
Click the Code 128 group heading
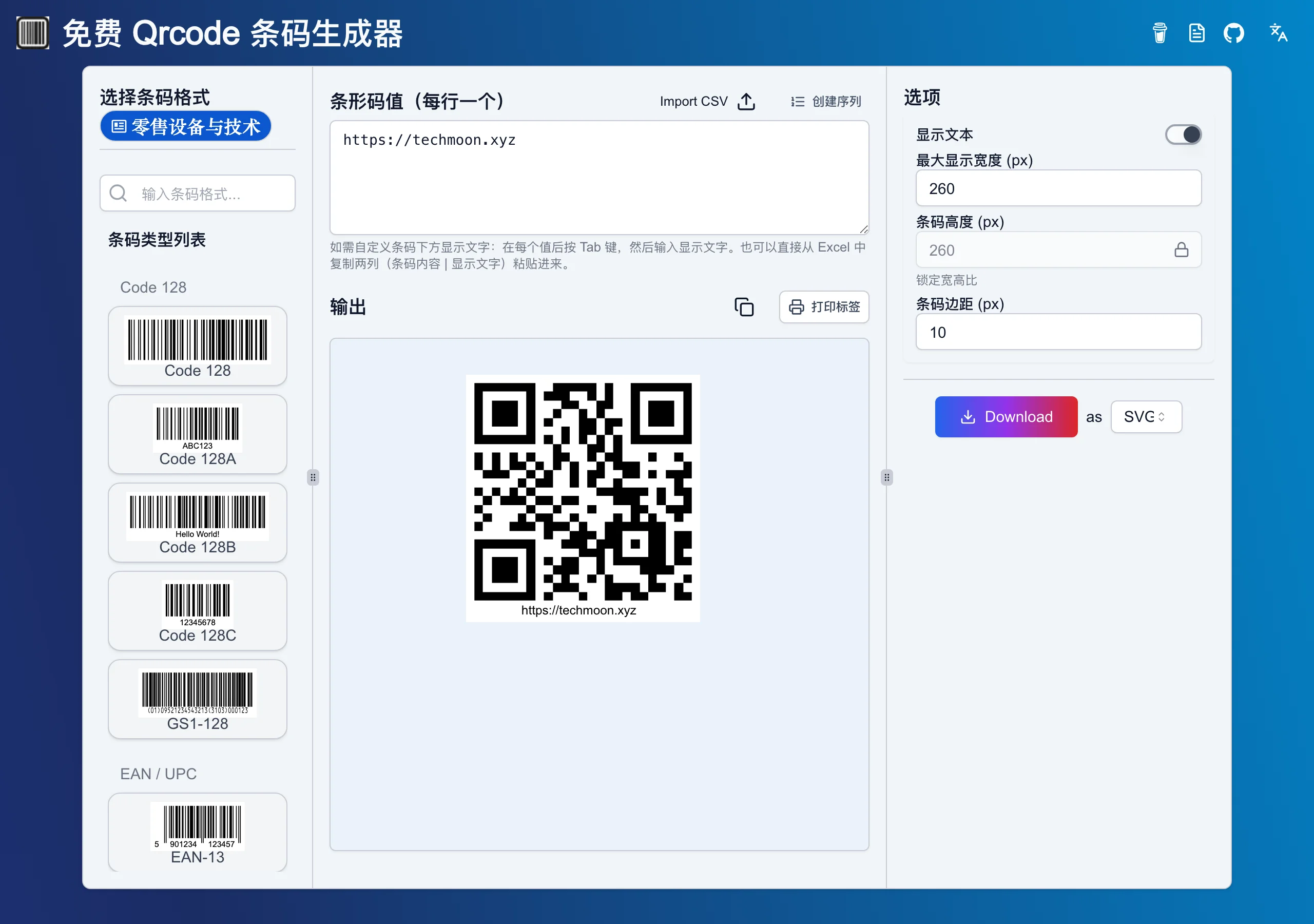[x=153, y=287]
